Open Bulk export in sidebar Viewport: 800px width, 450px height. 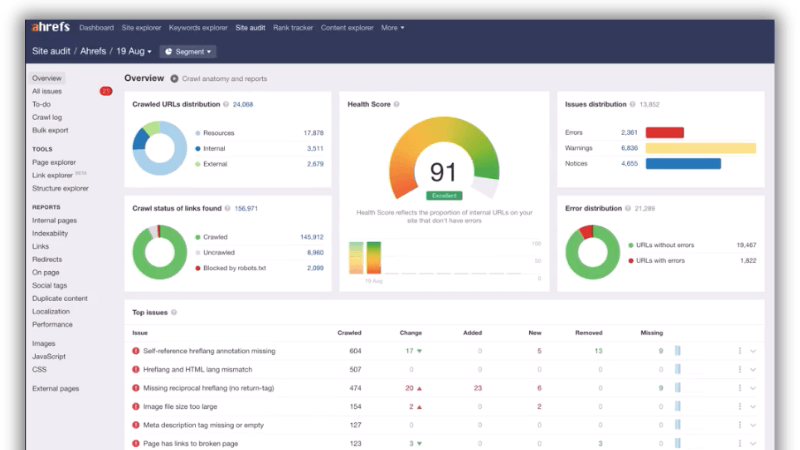[x=50, y=130]
